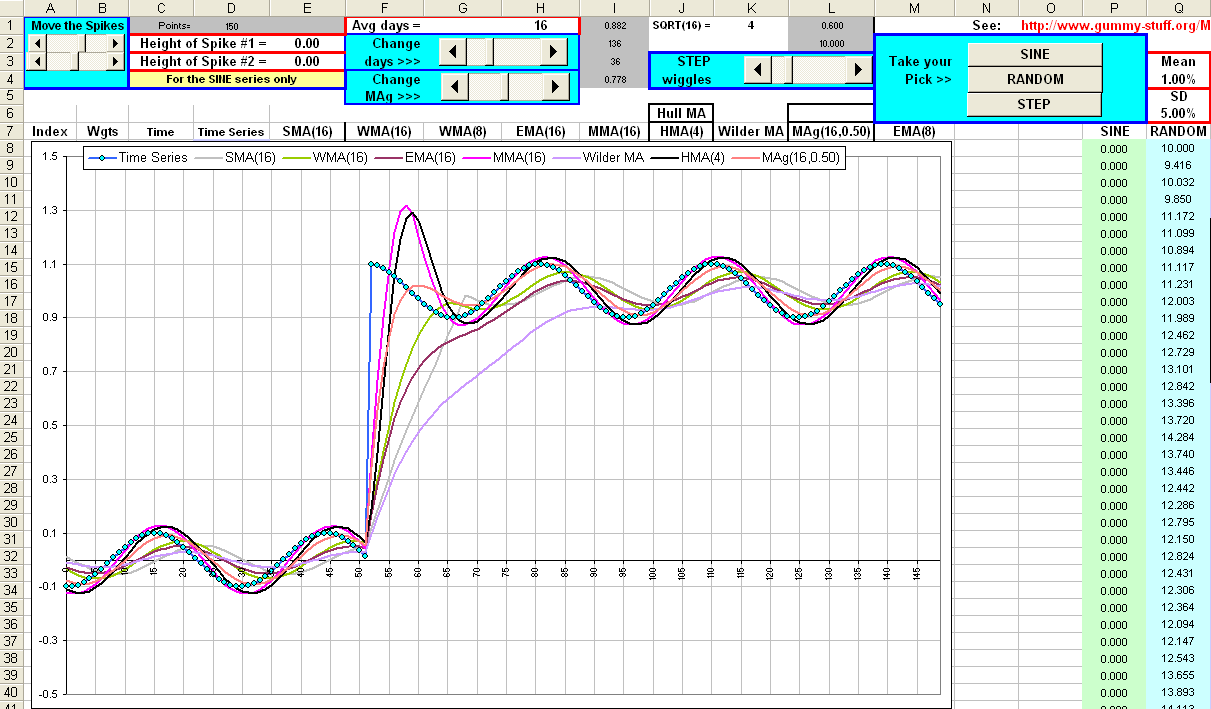Viewport: 1211px width, 709px height.
Task: Click the RANDOM column heading cell
Action: [1179, 131]
